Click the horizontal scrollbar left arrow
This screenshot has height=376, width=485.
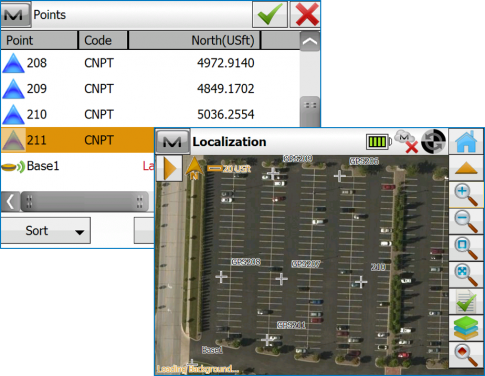point(10,202)
